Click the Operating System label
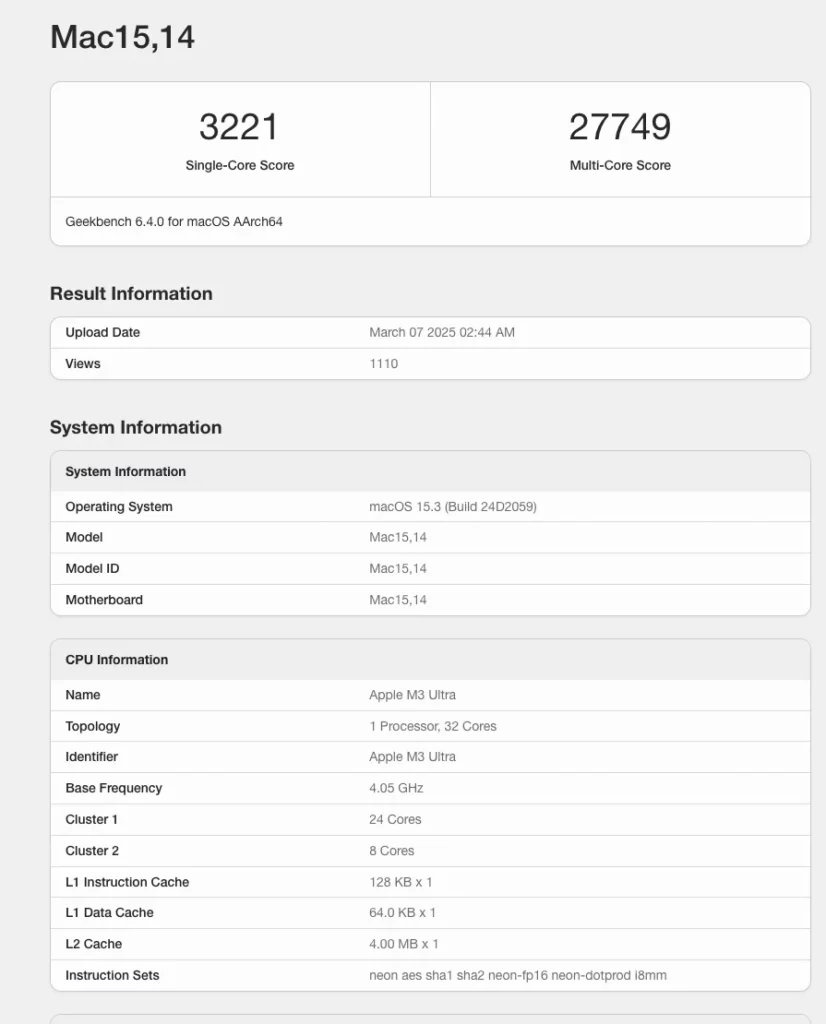 [x=119, y=507]
